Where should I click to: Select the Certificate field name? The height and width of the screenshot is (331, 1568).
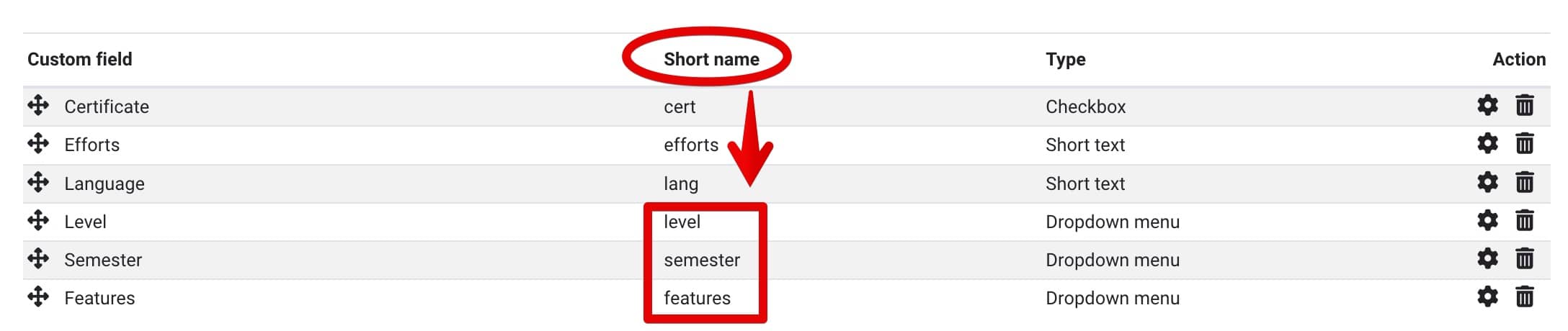point(107,106)
